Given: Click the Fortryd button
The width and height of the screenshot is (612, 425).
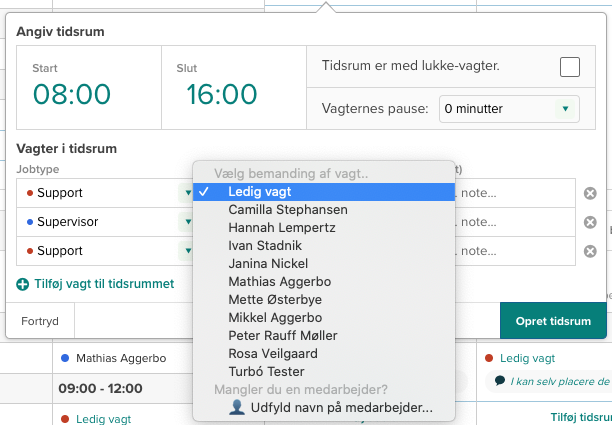Looking at the screenshot, I should (40, 321).
